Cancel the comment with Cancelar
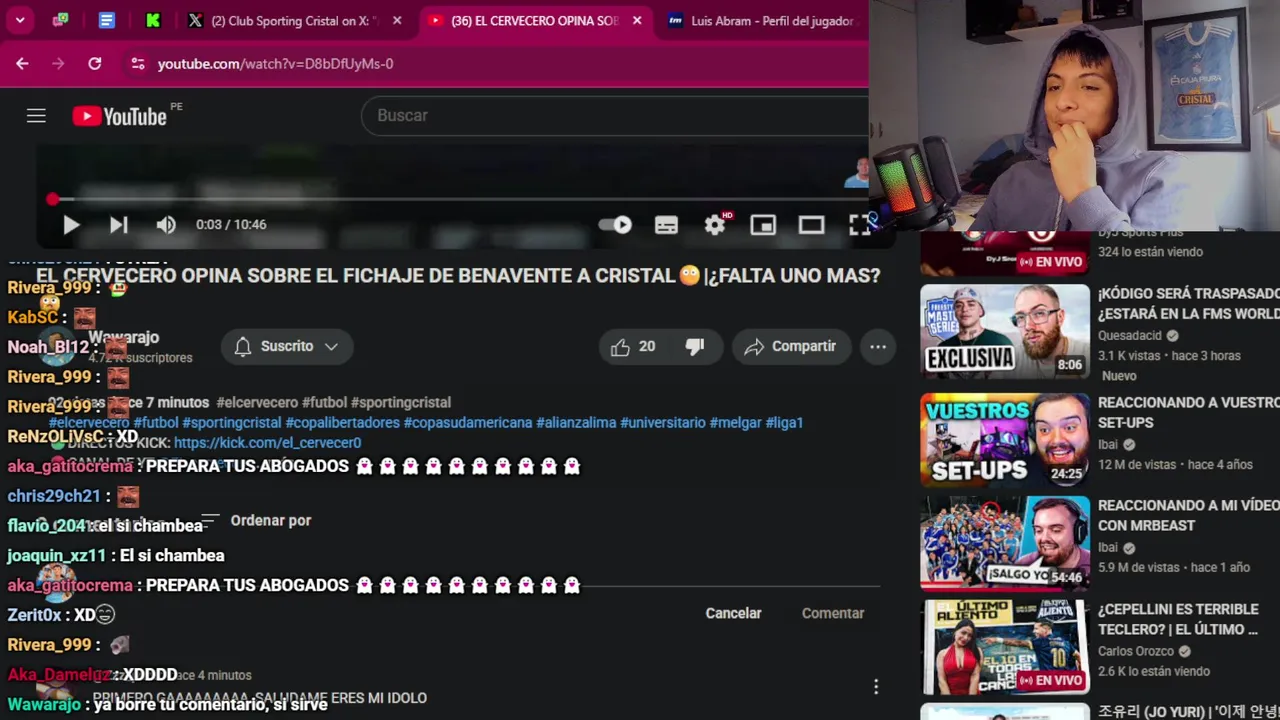Screen dimensions: 1280x720 pos(733,613)
